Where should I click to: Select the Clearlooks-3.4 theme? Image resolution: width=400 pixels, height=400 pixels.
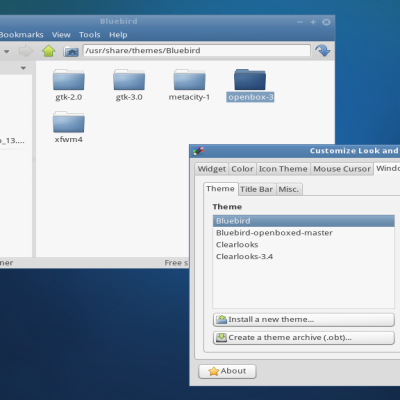[x=304, y=257]
